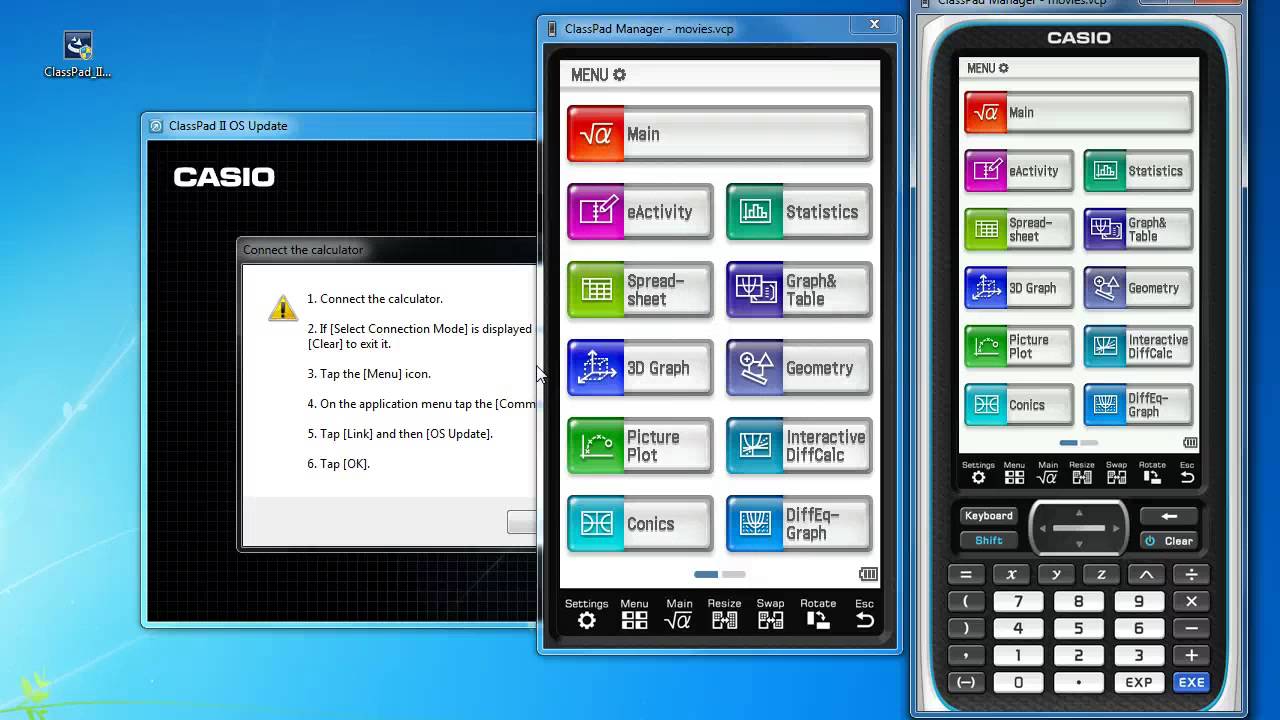The image size is (1280, 720).
Task: Open 3D Graph on right calculator skin
Action: pyautogui.click(x=1019, y=288)
